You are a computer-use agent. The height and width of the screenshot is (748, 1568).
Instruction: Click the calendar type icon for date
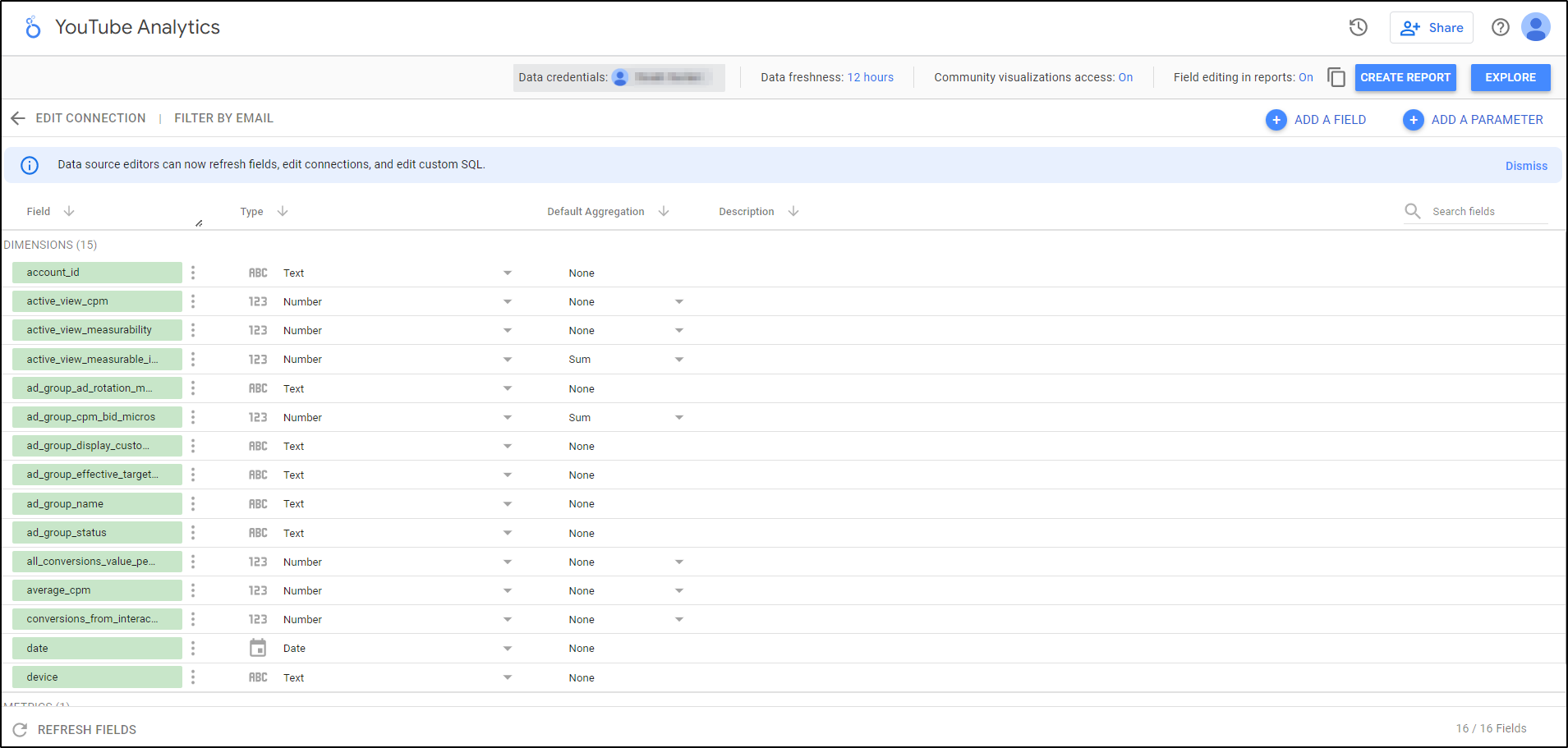click(x=258, y=648)
